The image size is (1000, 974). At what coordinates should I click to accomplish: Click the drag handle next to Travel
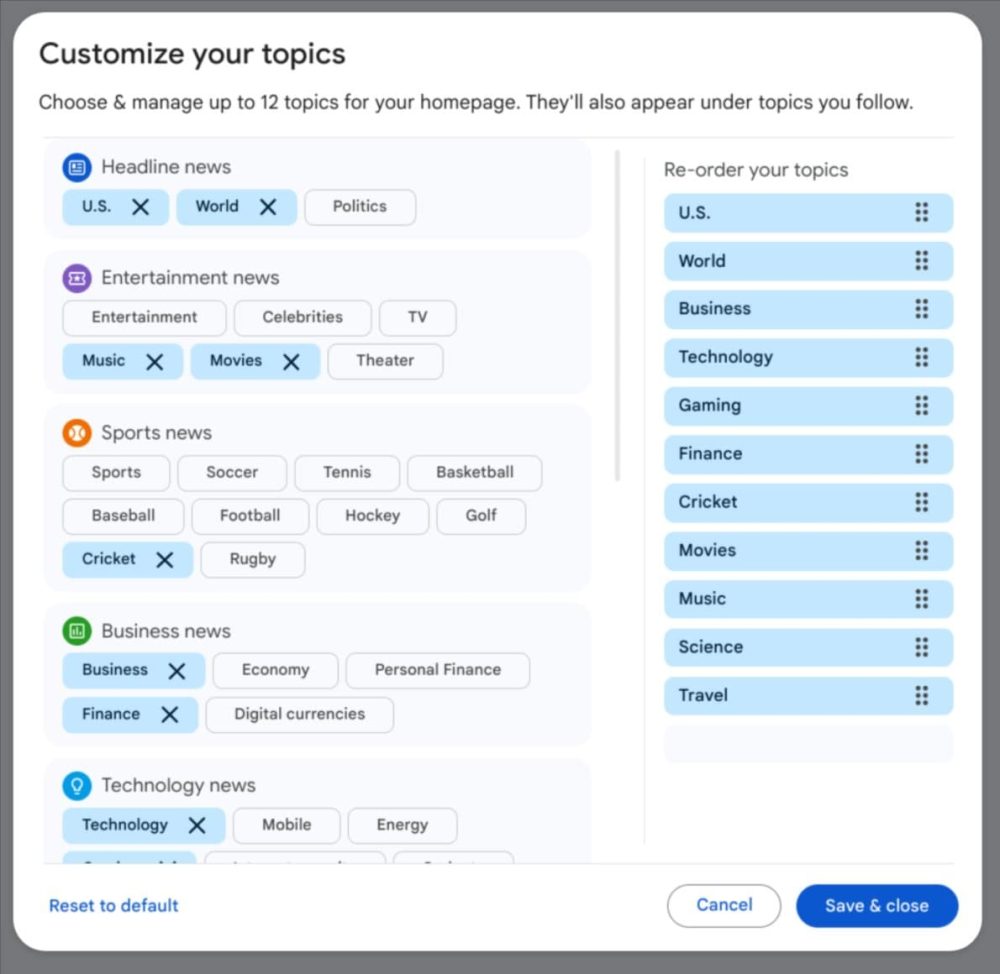click(x=921, y=696)
